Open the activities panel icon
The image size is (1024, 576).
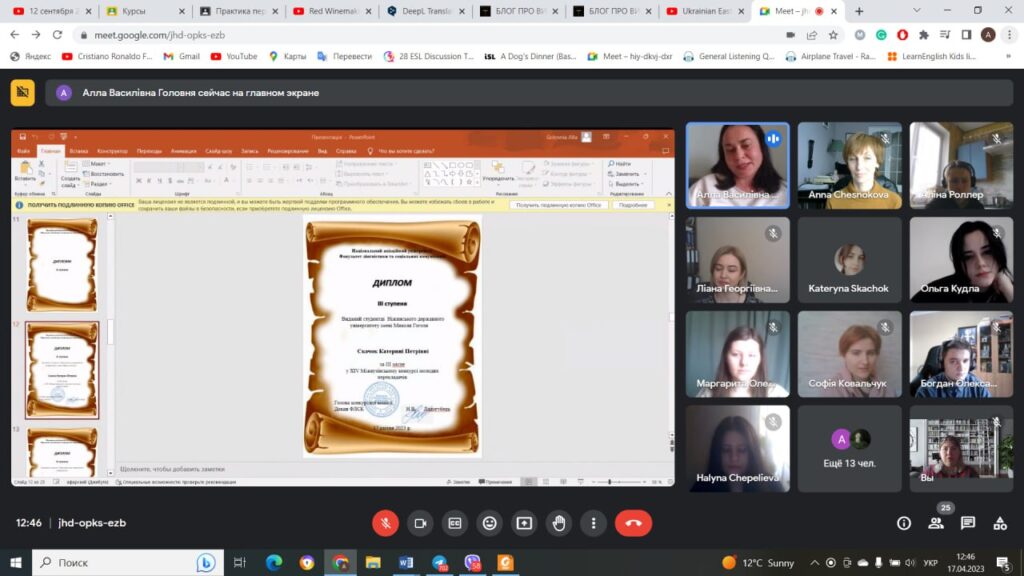(1000, 523)
